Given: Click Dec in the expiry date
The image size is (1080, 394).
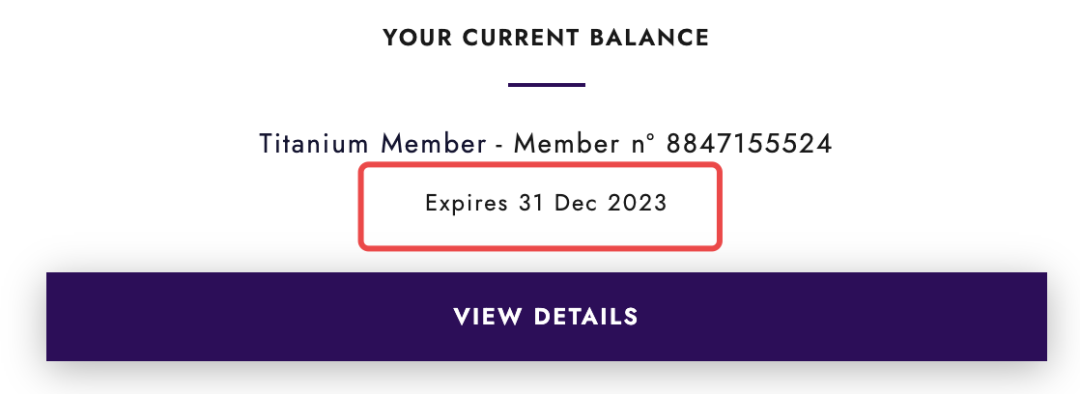Looking at the screenshot, I should click(575, 203).
